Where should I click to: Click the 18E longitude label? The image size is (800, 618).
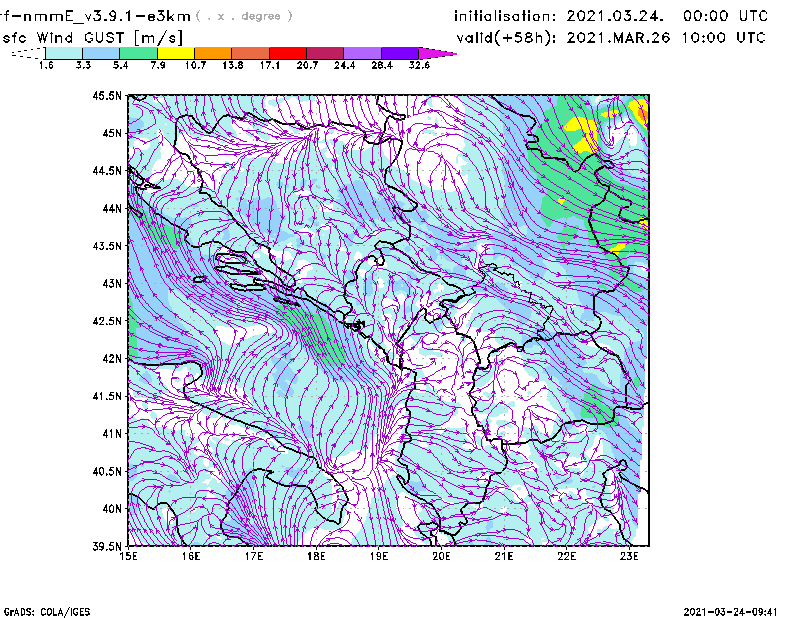coord(316,556)
